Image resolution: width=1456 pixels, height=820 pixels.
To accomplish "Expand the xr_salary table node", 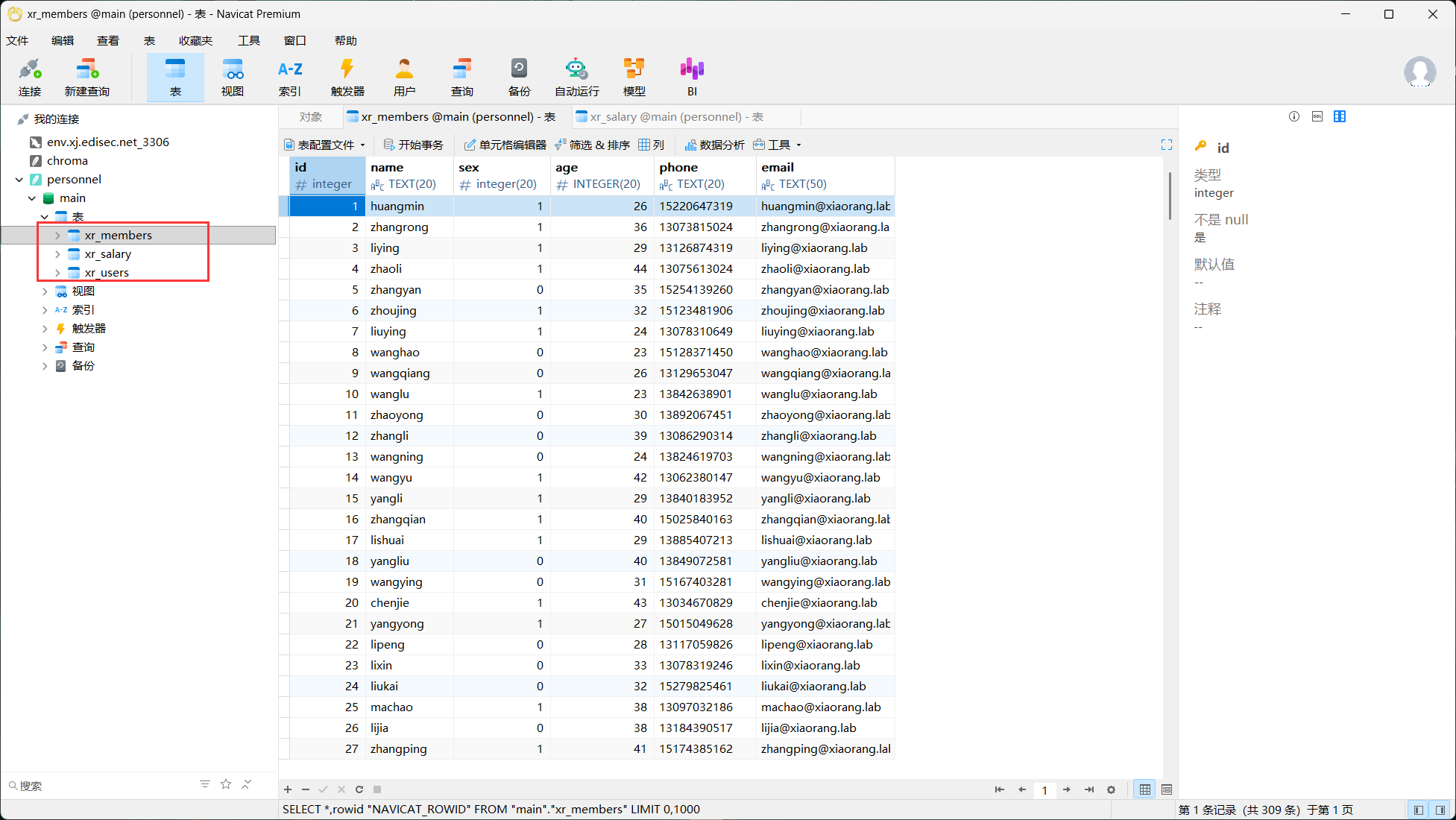I will (57, 254).
